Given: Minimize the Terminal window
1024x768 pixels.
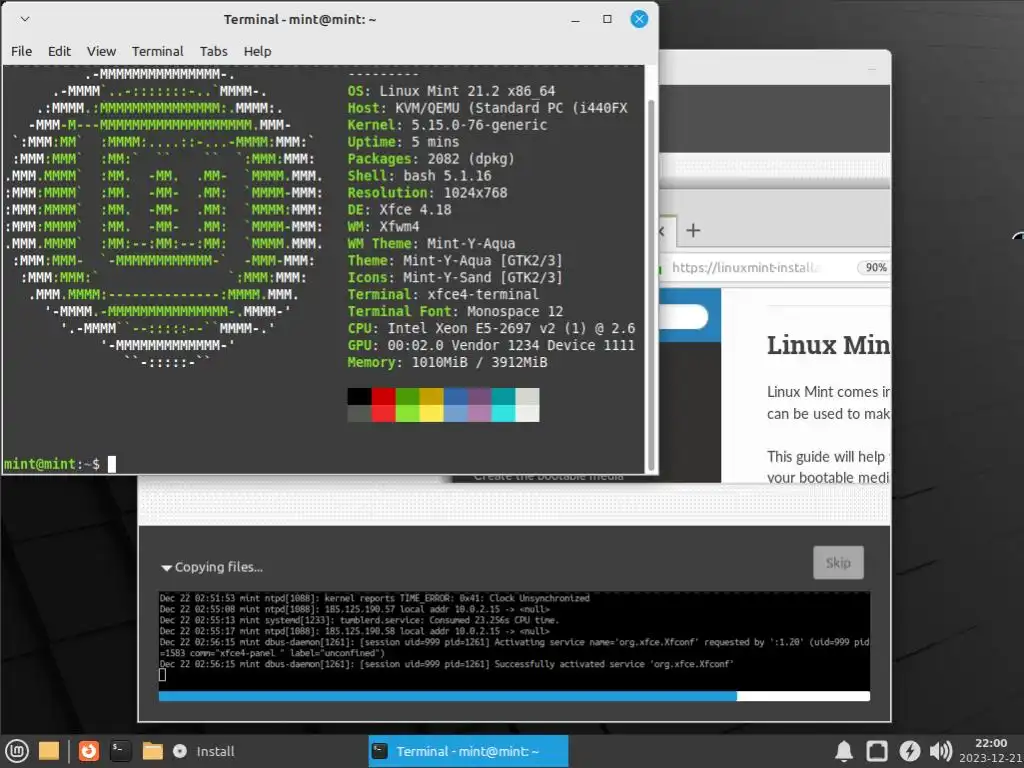Looking at the screenshot, I should [x=575, y=20].
